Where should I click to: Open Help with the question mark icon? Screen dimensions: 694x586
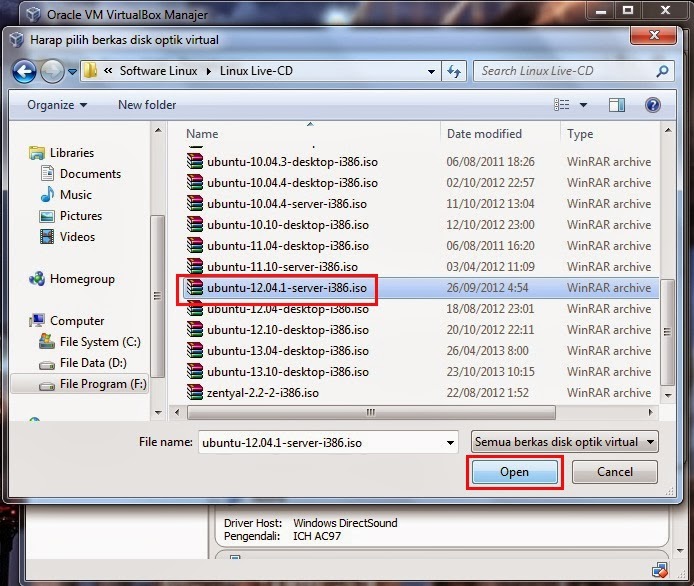pyautogui.click(x=653, y=105)
